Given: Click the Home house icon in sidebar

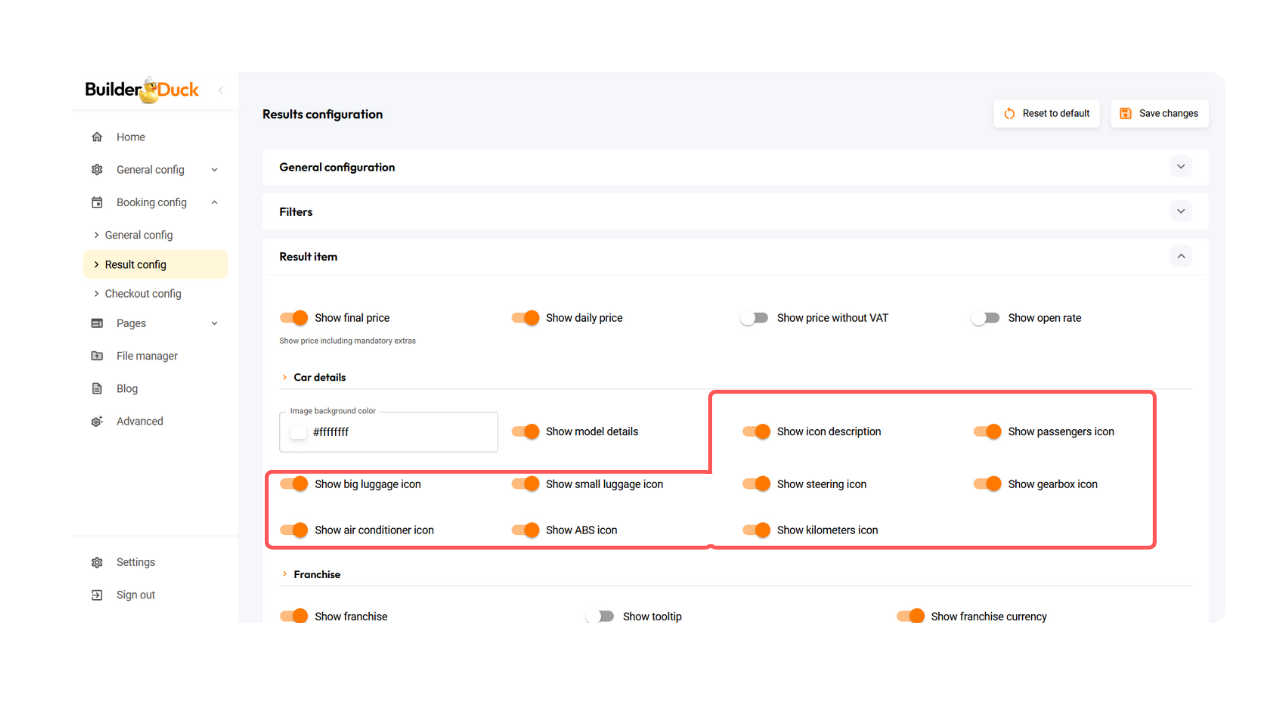Looking at the screenshot, I should 97,137.
